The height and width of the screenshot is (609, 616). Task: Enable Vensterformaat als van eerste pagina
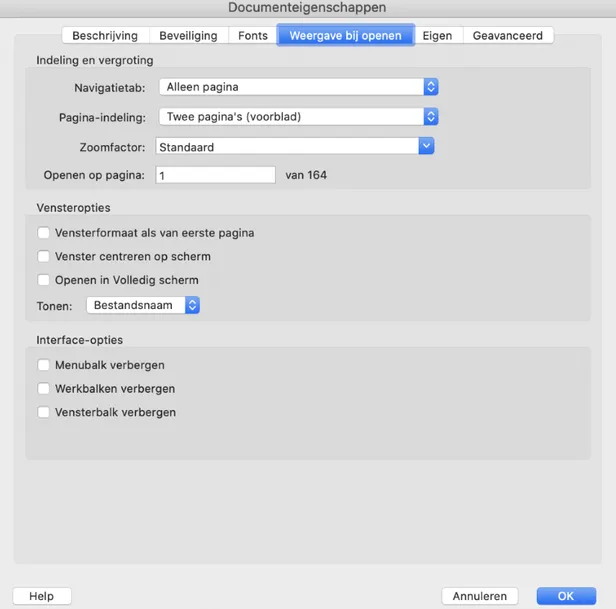click(44, 233)
